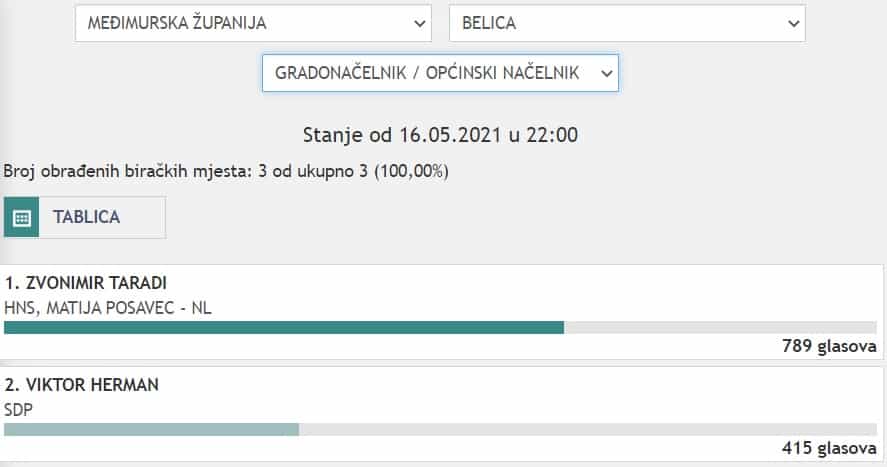The height and width of the screenshot is (467, 887).
Task: Click the table grid icon beside TABLICA
Action: pos(22,217)
